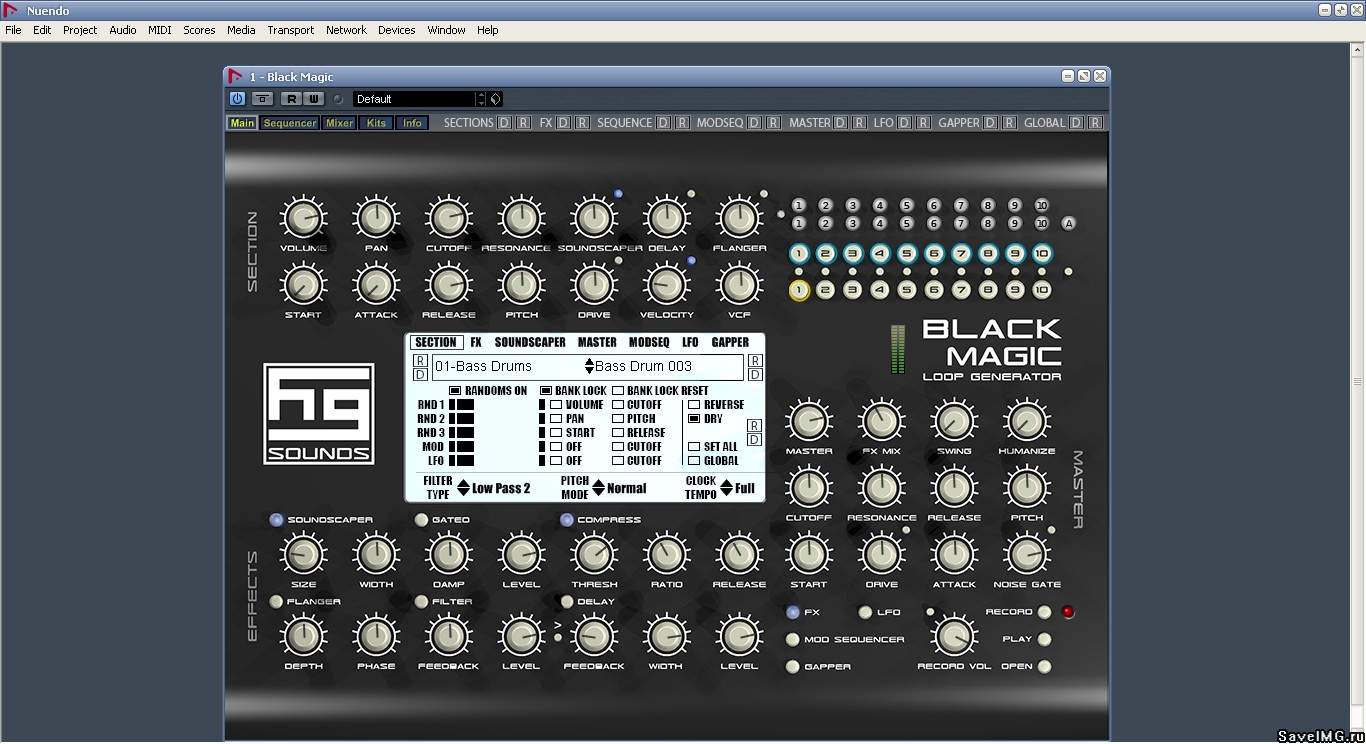1366x744 pixels.
Task: Click the section VOLUME knob
Action: (303, 219)
